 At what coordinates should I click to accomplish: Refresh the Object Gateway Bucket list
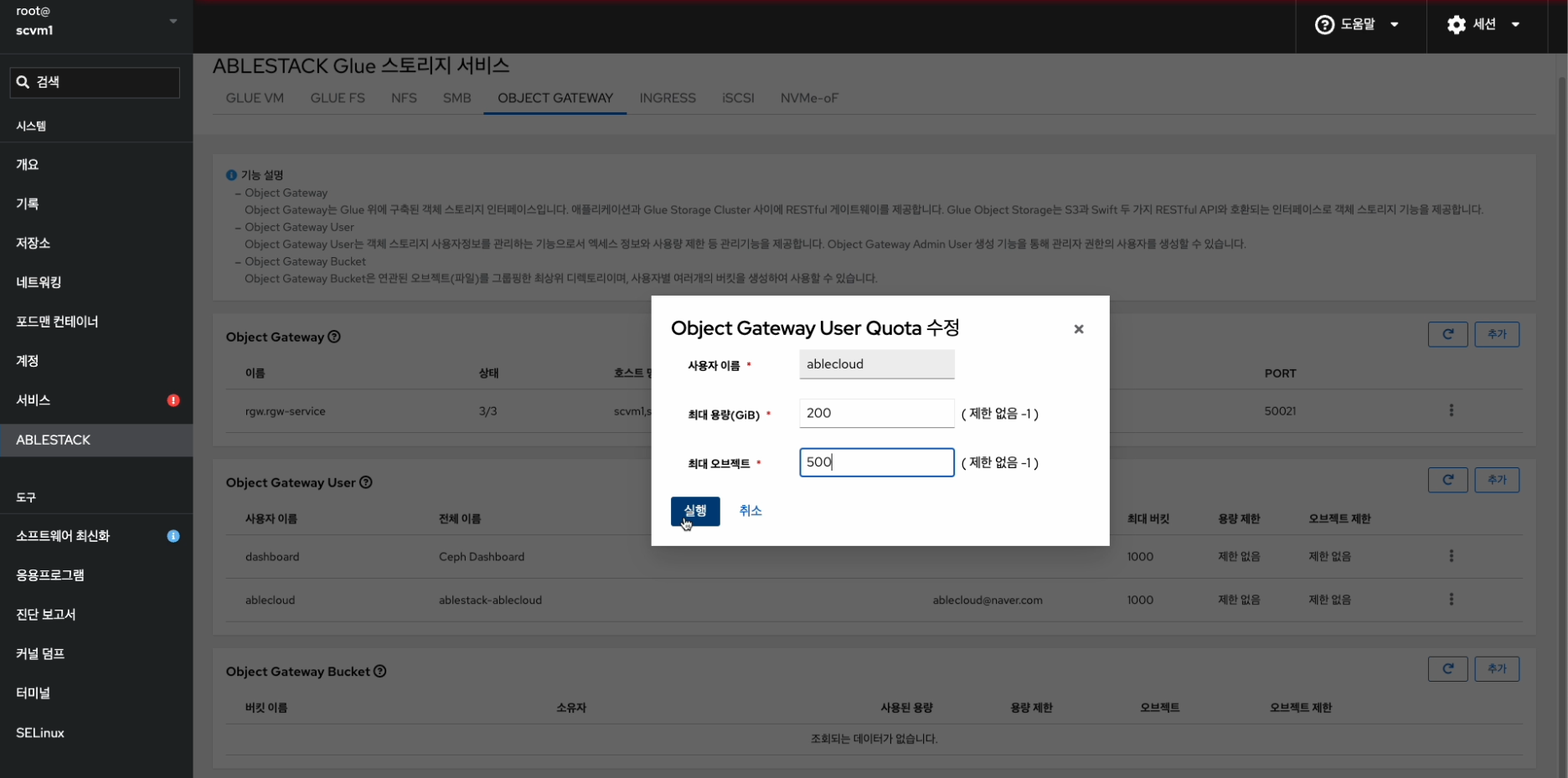(1447, 669)
